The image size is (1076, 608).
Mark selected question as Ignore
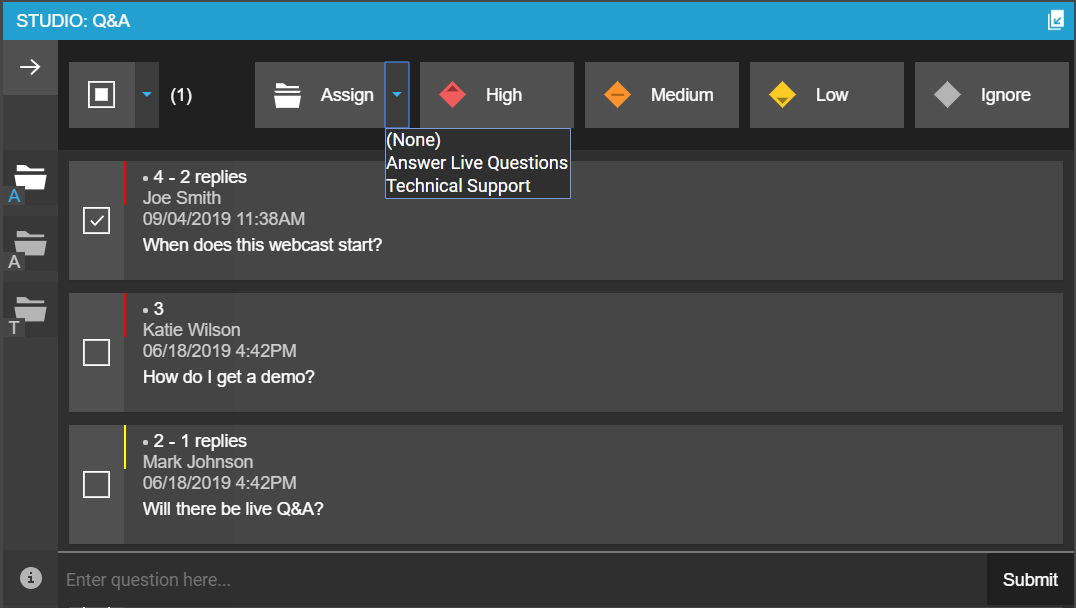(x=991, y=95)
